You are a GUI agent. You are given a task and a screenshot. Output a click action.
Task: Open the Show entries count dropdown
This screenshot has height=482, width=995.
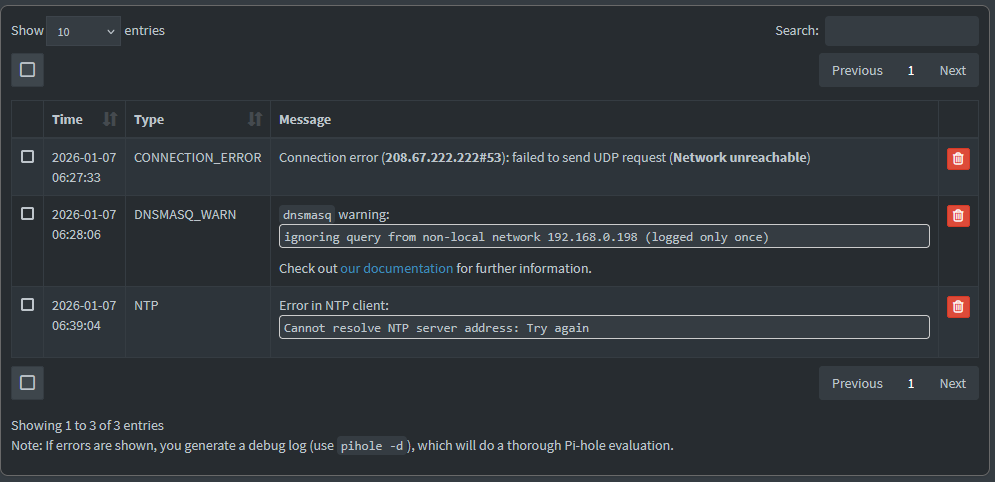(x=83, y=31)
